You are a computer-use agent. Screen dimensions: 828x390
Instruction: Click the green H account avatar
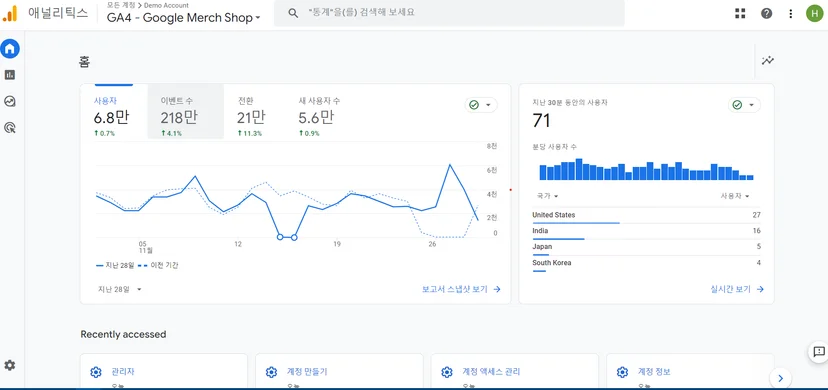815,13
